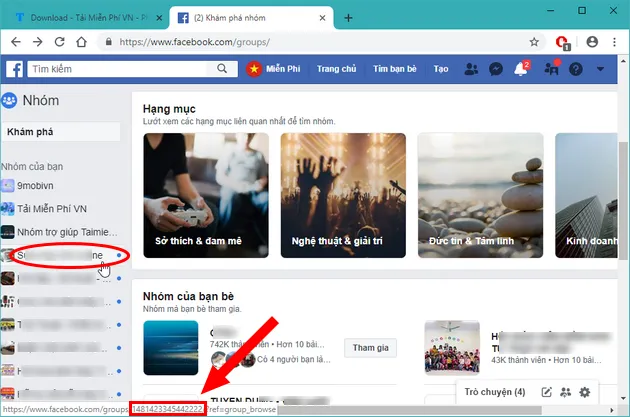Open Tìm bạn bè
This screenshot has width=630, height=417.
pyautogui.click(x=395, y=69)
